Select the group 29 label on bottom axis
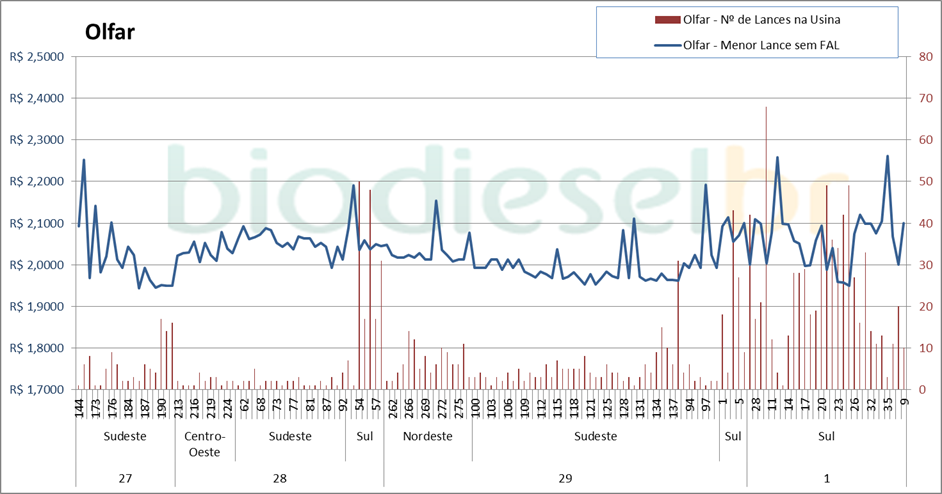 click(x=565, y=478)
